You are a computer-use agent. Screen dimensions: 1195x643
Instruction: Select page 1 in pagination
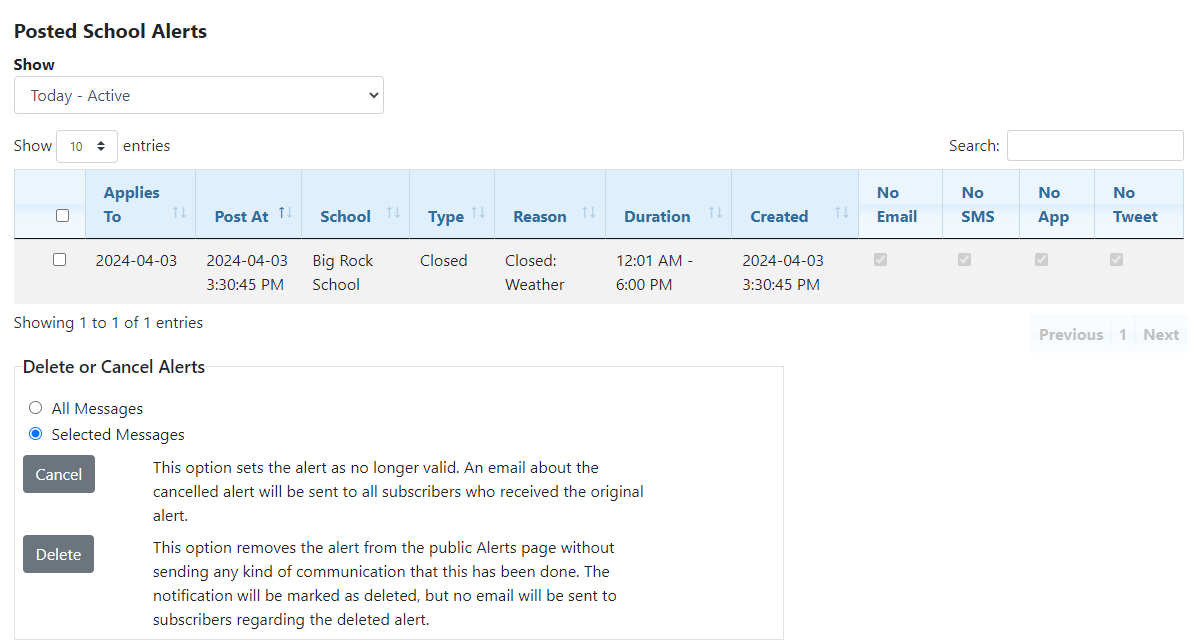[1123, 335]
